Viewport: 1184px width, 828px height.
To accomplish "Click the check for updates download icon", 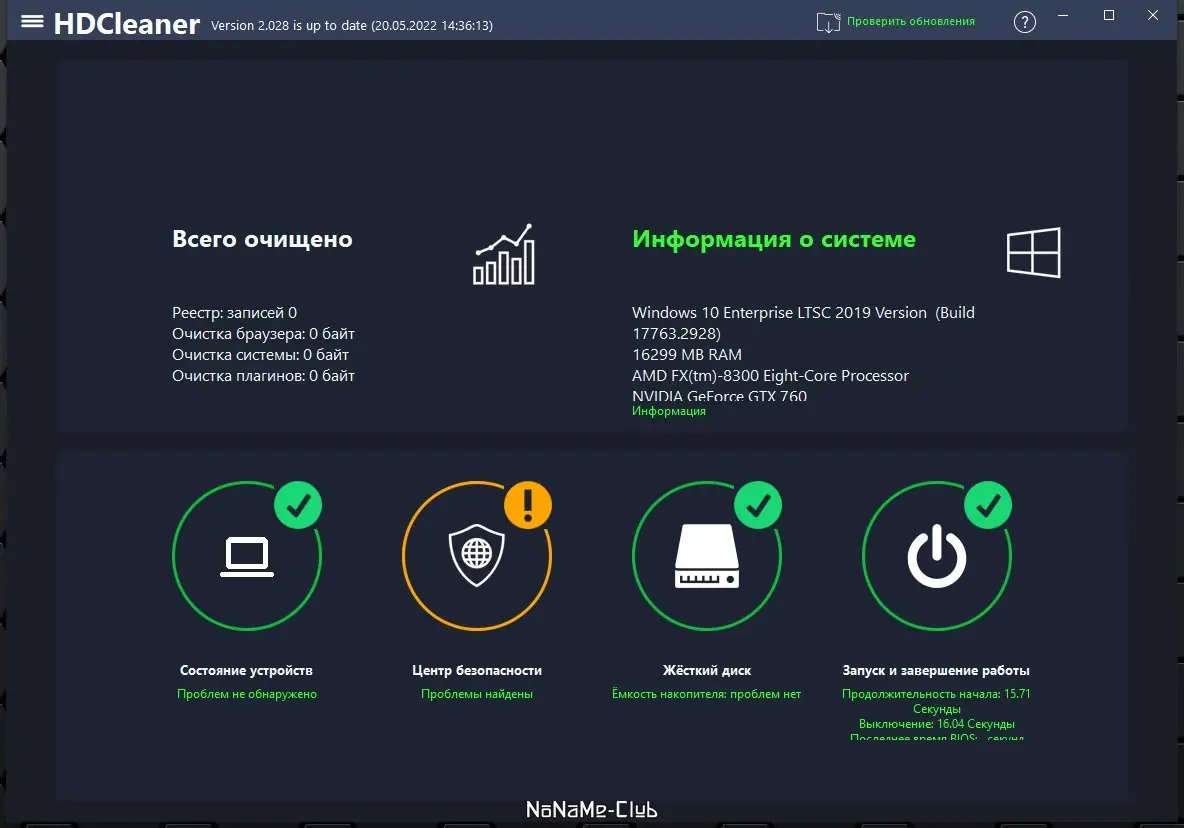I will pyautogui.click(x=828, y=23).
